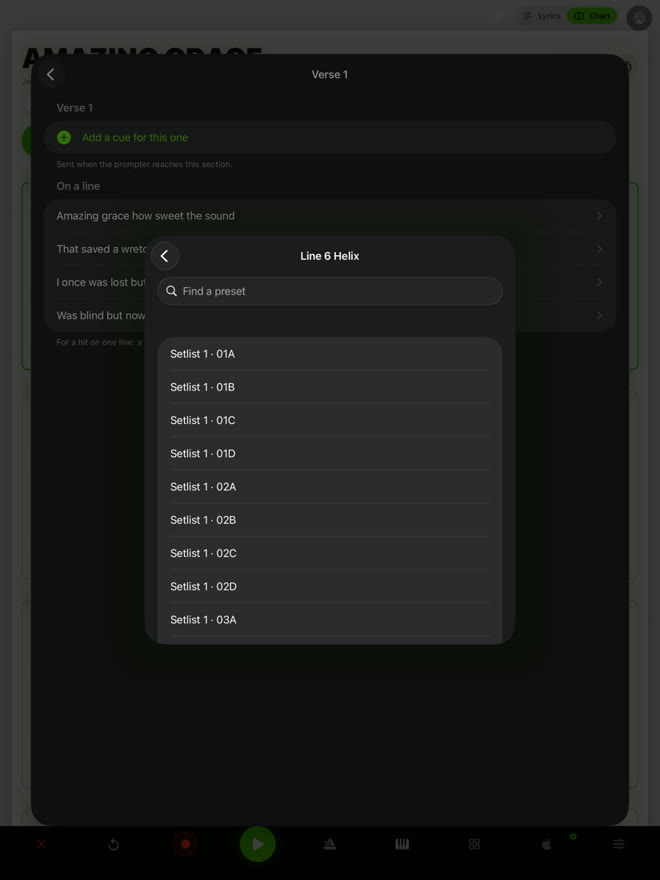Open the 'That saved a wretch' line text
660x880 pixels.
click(101, 249)
